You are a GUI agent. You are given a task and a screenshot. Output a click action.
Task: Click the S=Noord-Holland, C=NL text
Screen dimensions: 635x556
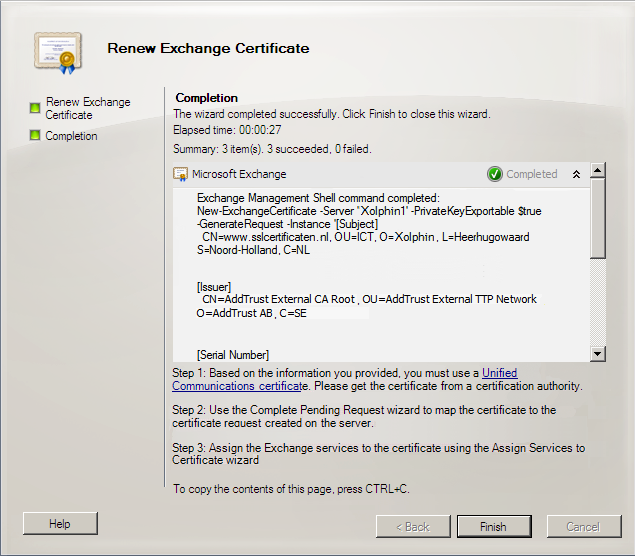coord(254,250)
